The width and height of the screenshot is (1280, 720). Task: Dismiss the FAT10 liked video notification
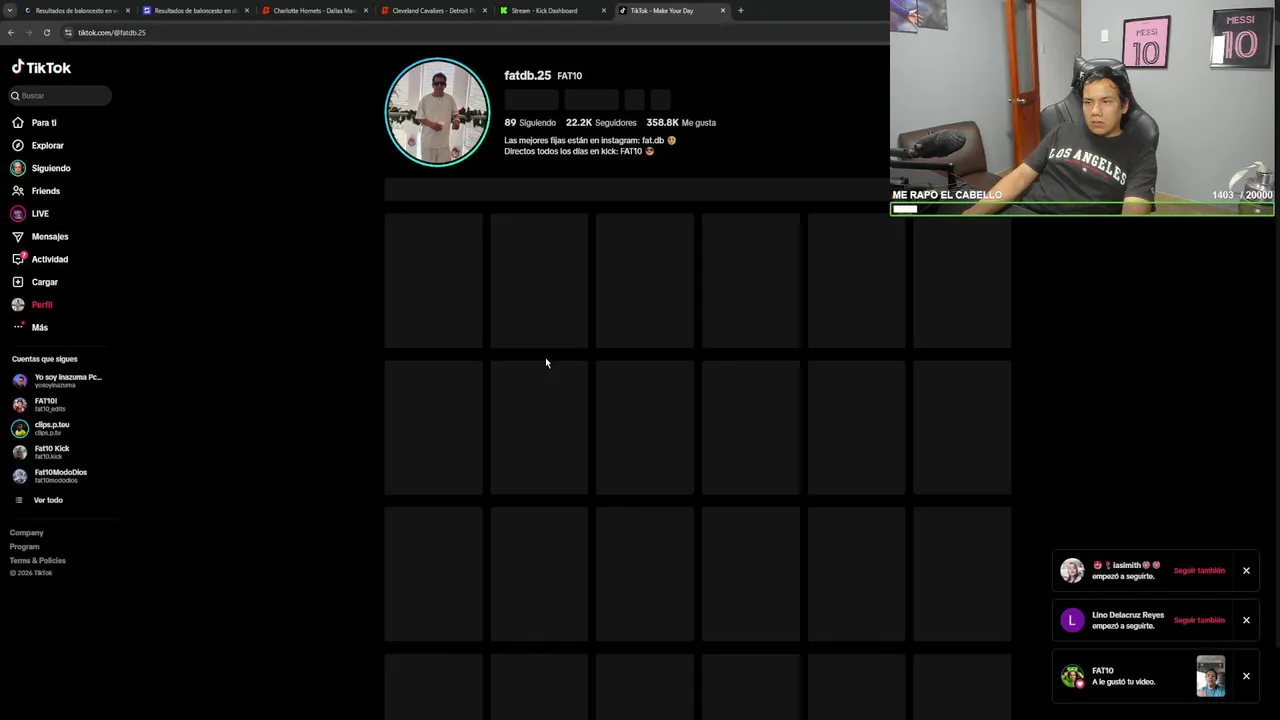(1246, 677)
